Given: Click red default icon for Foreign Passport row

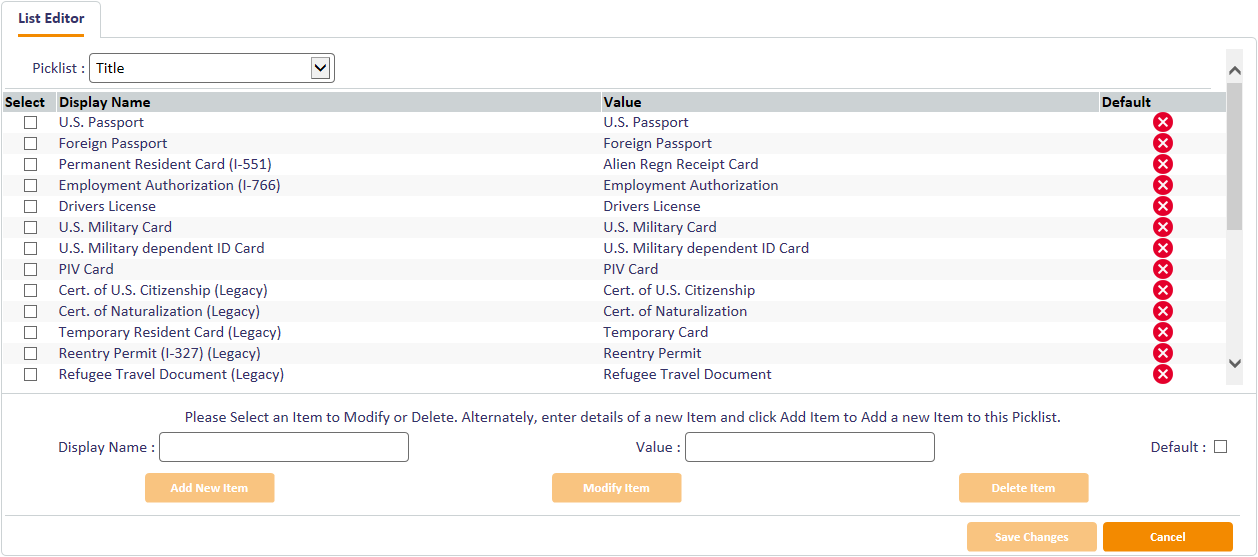Looking at the screenshot, I should click(1163, 143).
